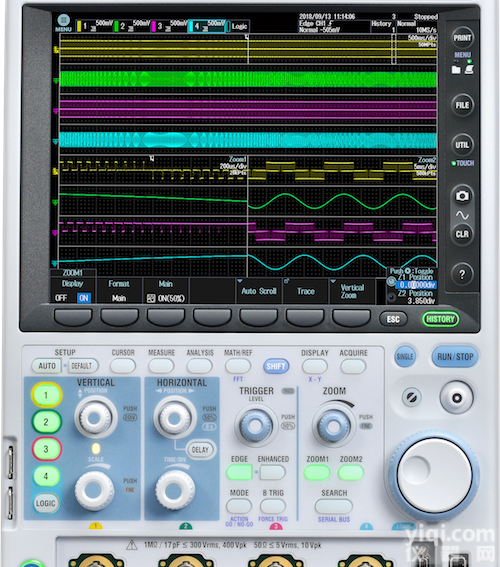Tap the on-screen MENU label under PRINT
The height and width of the screenshot is (567, 500).
pos(462,55)
